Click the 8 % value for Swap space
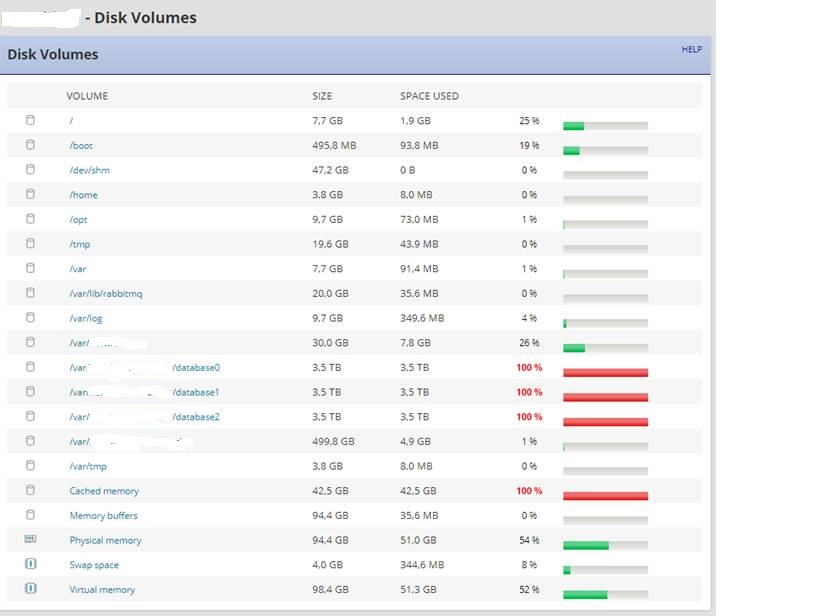The image size is (825, 616). [529, 565]
